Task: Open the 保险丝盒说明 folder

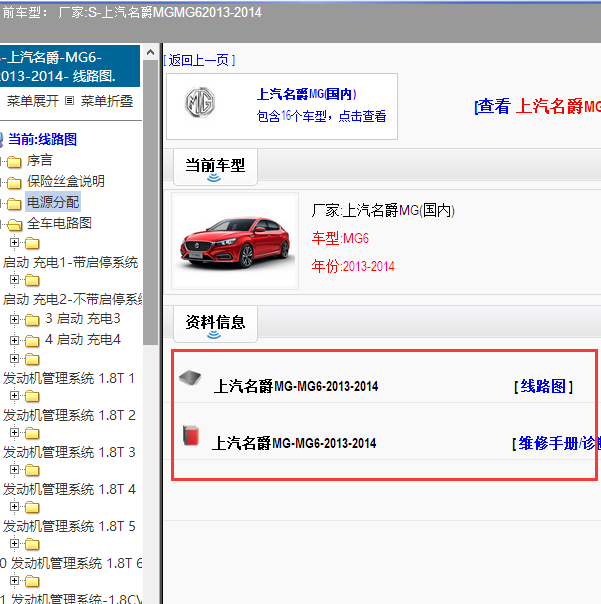Action: 65,181
